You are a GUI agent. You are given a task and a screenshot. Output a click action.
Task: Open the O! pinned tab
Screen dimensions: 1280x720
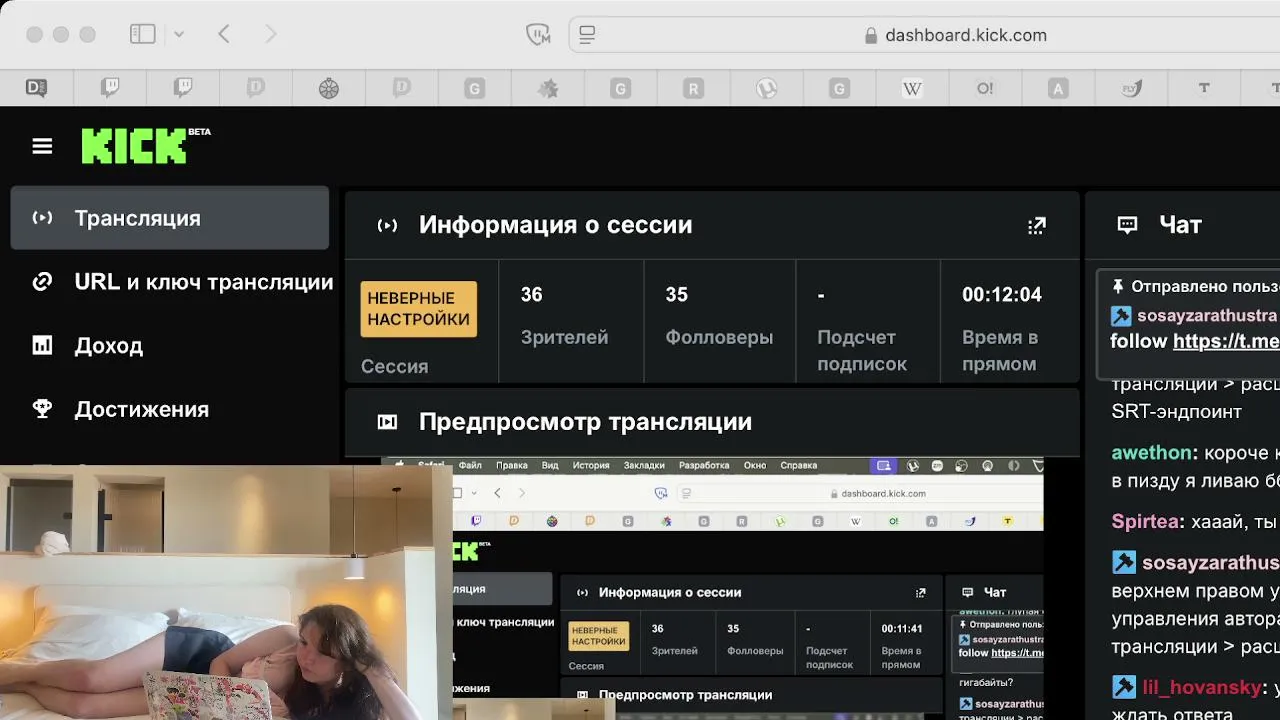(985, 88)
